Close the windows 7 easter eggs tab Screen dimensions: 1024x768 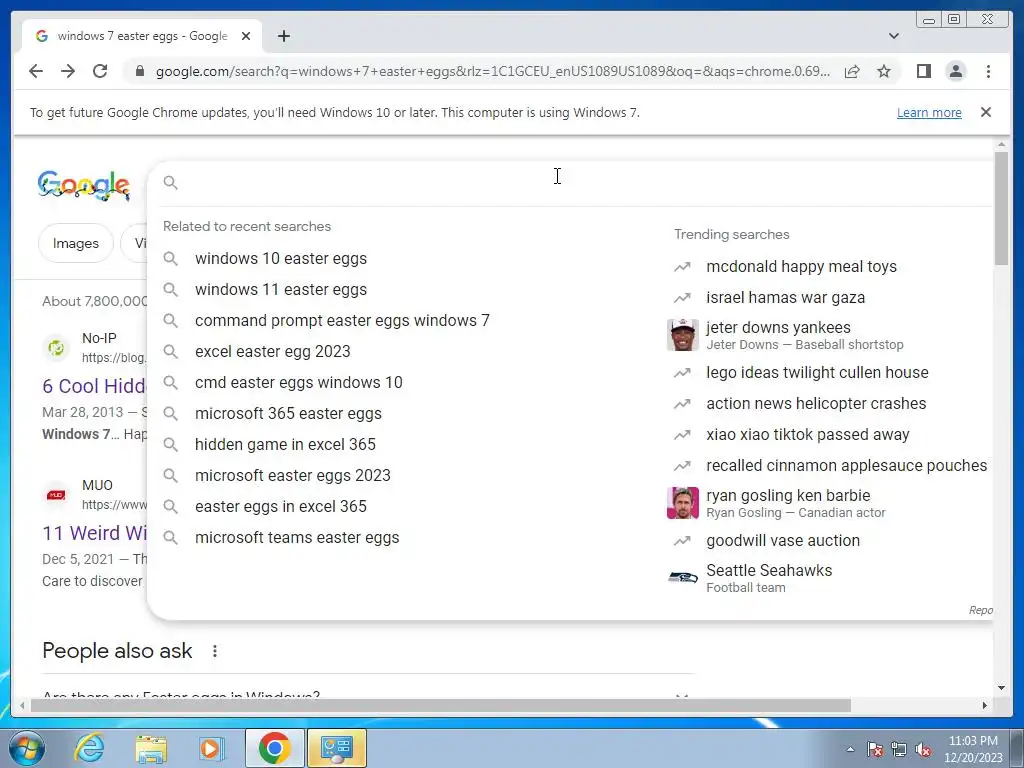click(x=246, y=36)
